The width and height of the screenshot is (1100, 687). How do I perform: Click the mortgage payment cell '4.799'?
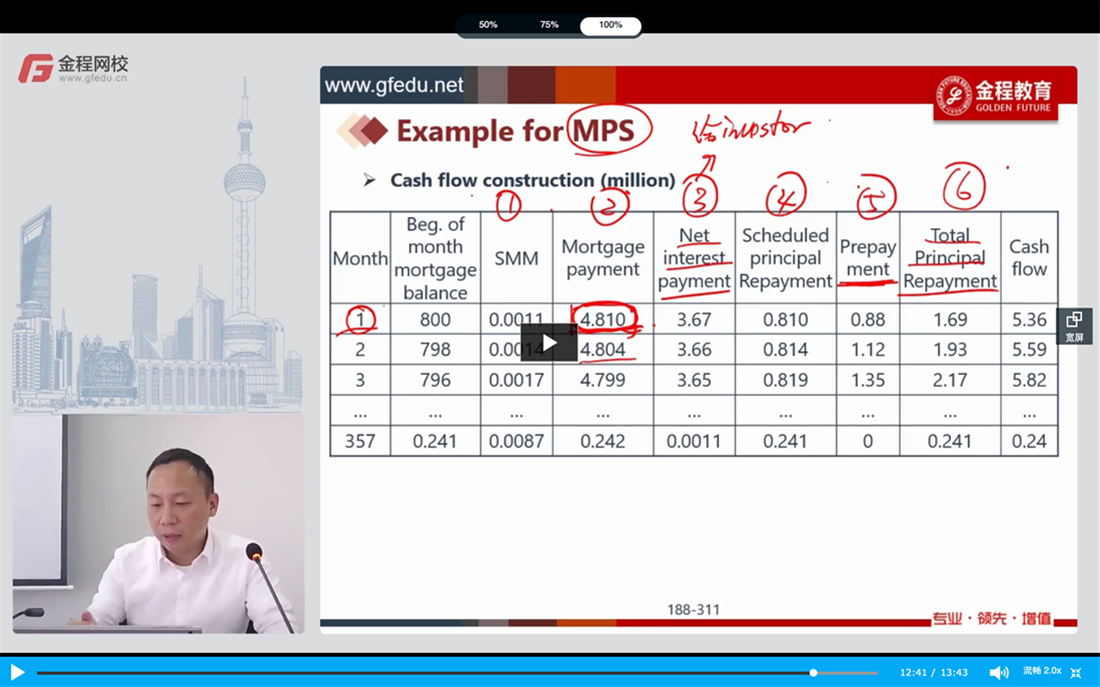tap(603, 380)
